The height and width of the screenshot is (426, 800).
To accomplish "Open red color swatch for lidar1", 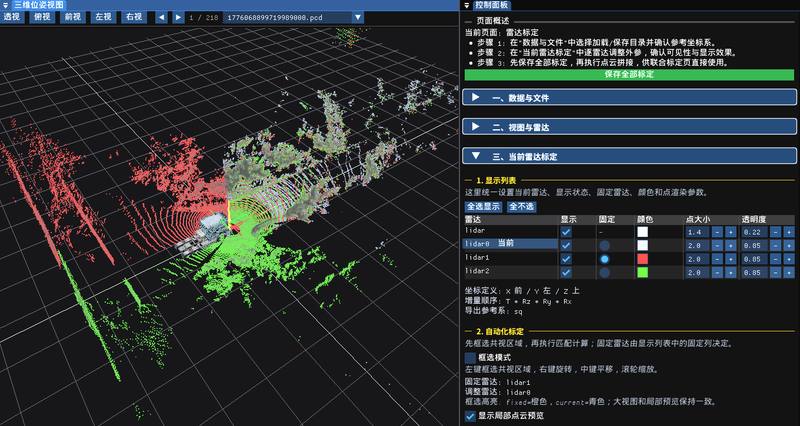I will [642, 259].
